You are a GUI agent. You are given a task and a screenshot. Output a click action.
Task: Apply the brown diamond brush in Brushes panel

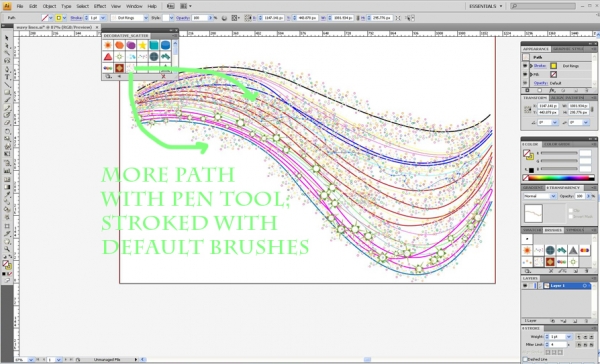tap(550, 262)
